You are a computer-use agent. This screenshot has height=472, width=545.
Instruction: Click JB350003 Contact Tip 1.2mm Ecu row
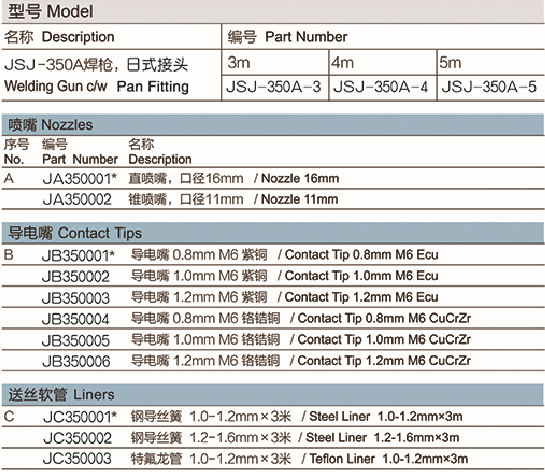[272, 298]
